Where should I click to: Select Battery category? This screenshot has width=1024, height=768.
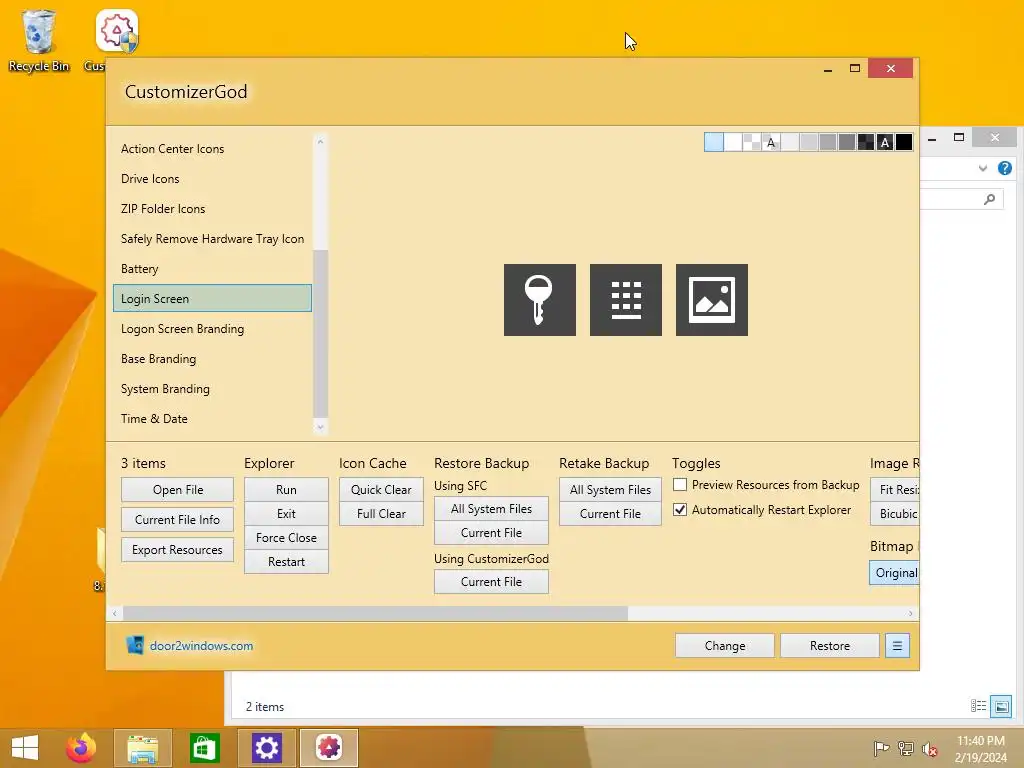212,269
